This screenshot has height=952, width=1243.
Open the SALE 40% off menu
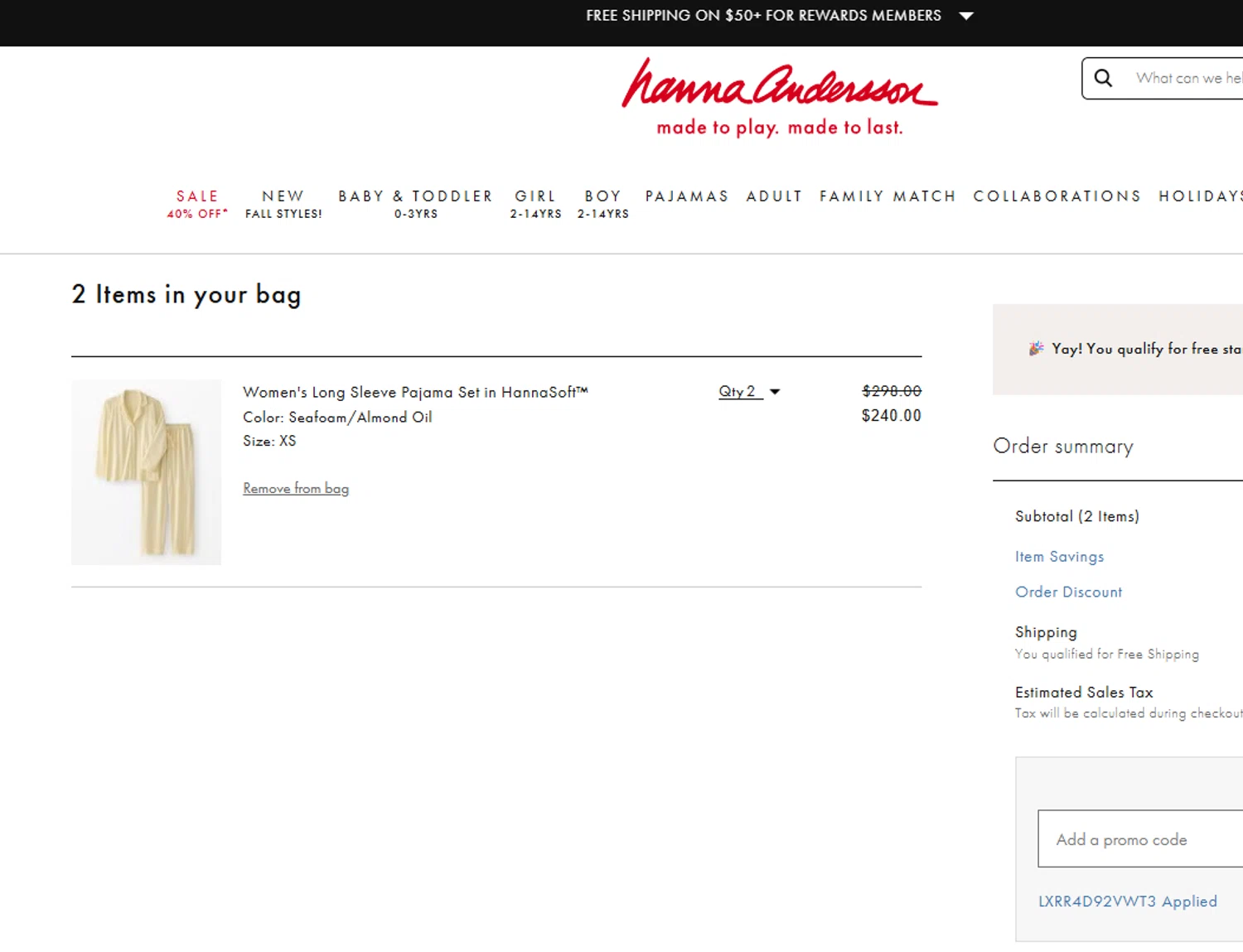tap(197, 204)
